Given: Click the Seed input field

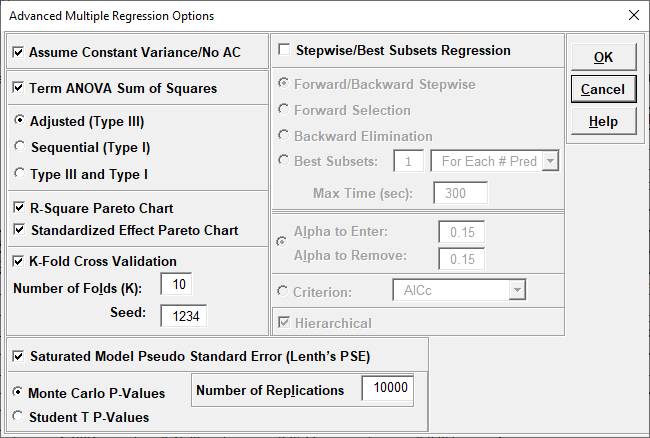Looking at the screenshot, I should (184, 316).
